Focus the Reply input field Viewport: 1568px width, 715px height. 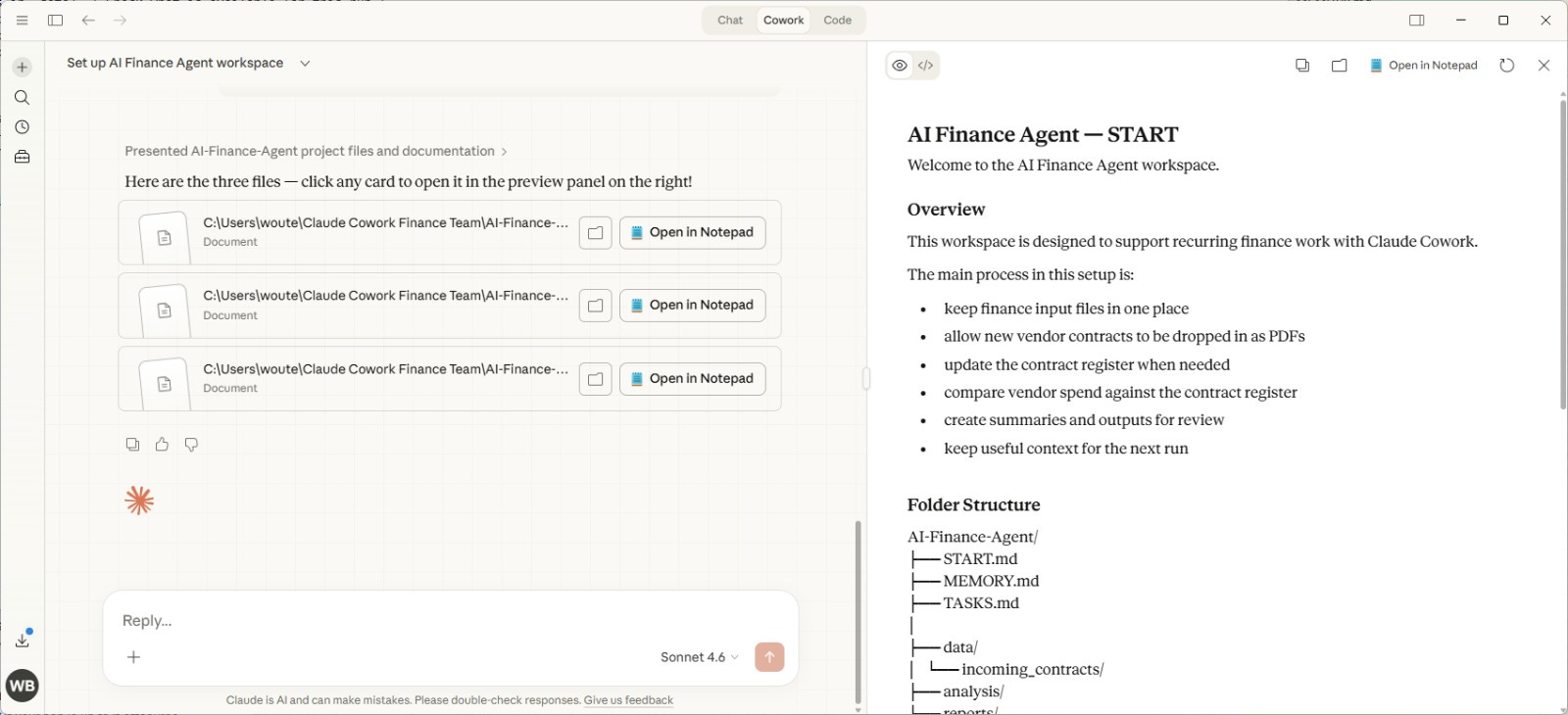pyautogui.click(x=451, y=621)
